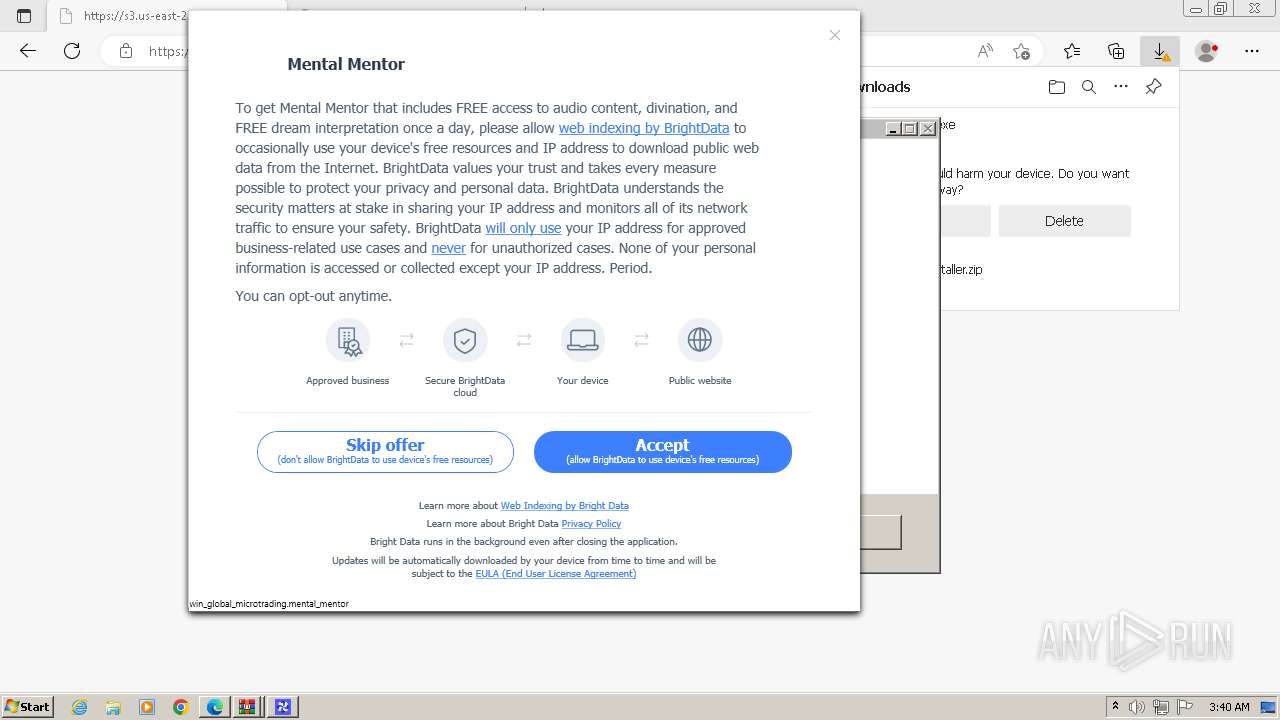Show hidden system tray icons
Viewport: 1280px width, 720px height.
coord(1115,706)
